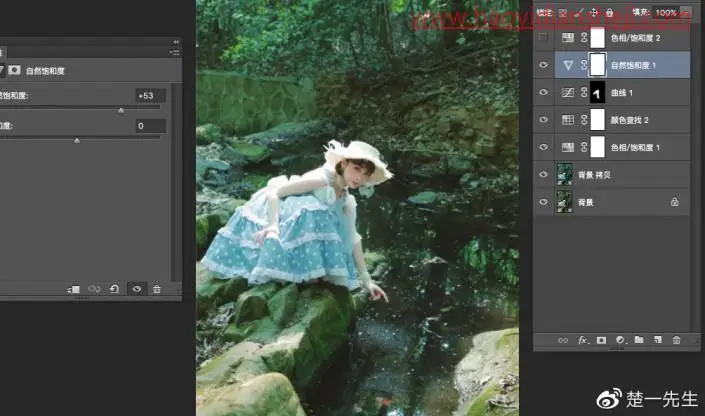
Task: Hide the 背景 拷贝 layer
Action: 543,174
